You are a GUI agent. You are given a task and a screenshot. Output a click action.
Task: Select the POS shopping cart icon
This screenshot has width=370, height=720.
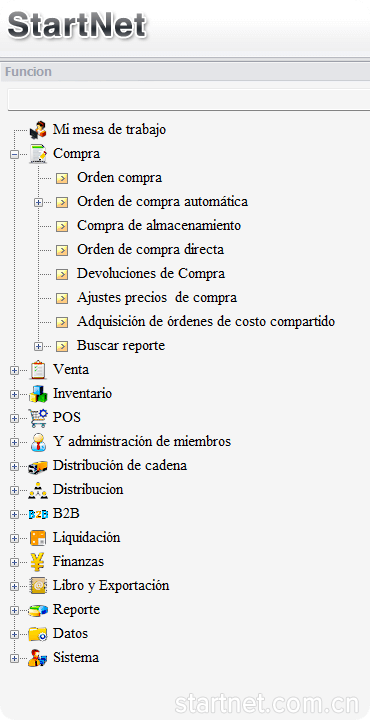(38, 418)
